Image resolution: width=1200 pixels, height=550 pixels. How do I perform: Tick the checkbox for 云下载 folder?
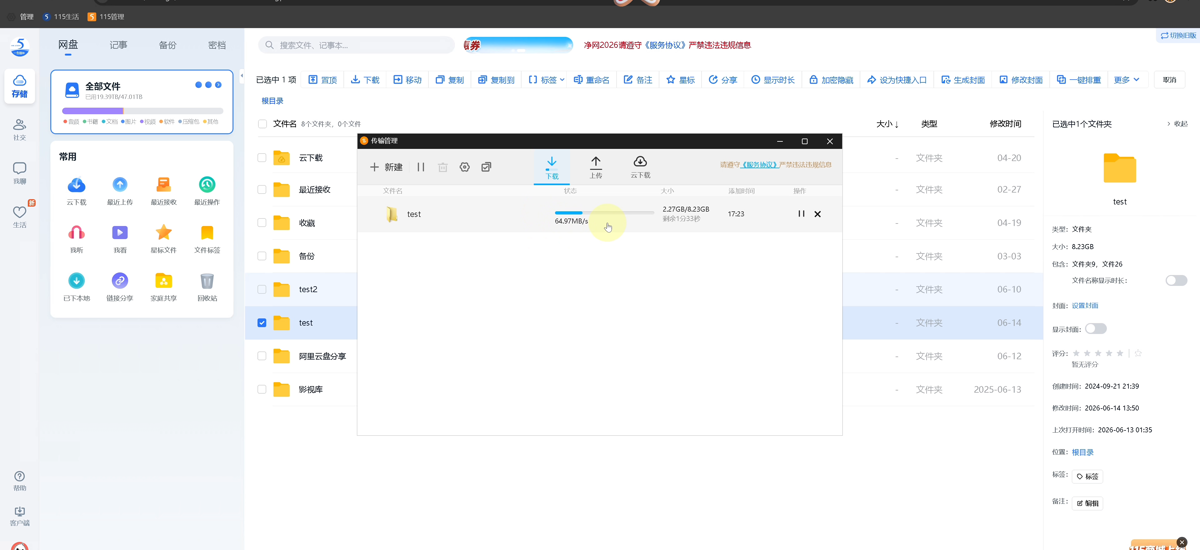point(262,157)
